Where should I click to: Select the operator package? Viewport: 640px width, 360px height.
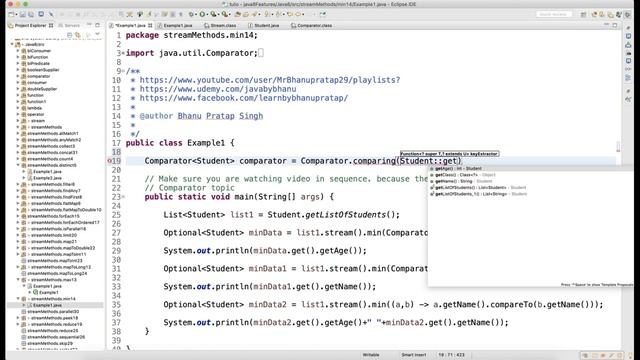pyautogui.click(x=36, y=114)
